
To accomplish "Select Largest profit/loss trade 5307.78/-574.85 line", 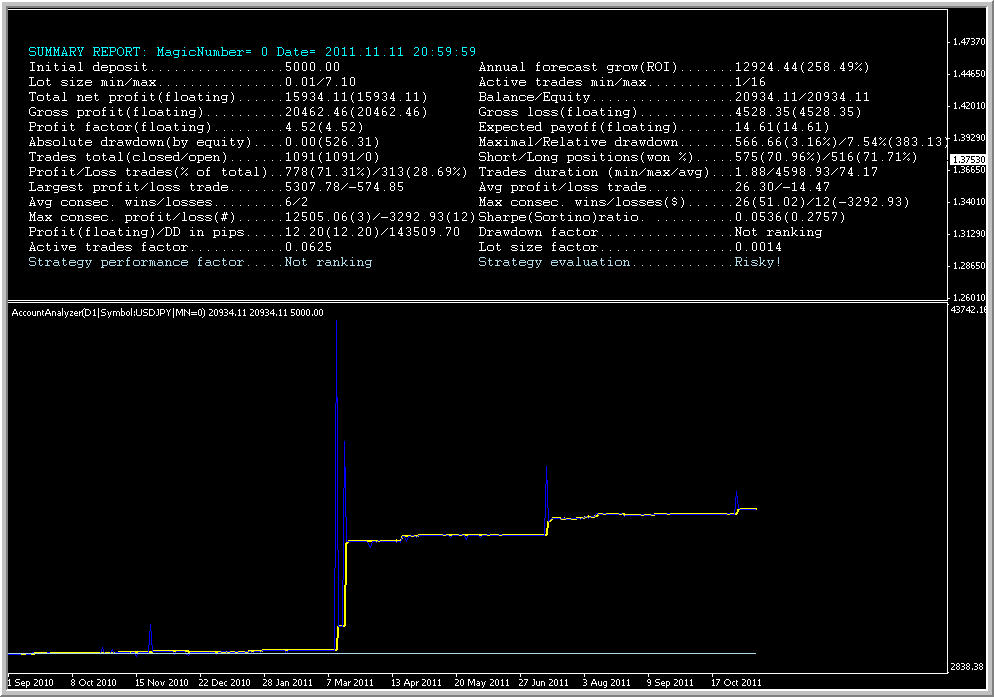I will [216, 187].
